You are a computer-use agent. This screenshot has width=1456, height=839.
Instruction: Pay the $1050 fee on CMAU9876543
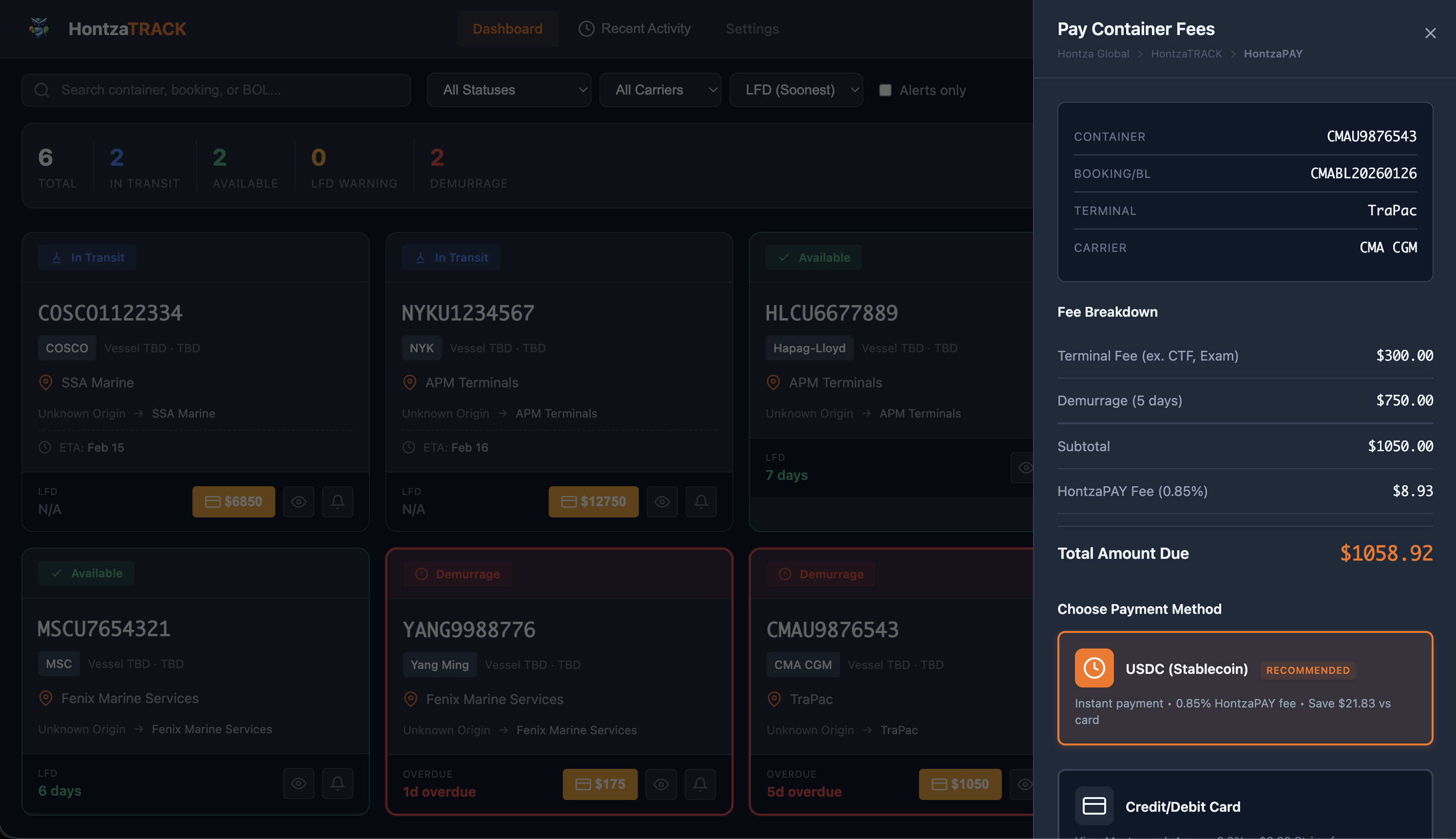(x=960, y=784)
